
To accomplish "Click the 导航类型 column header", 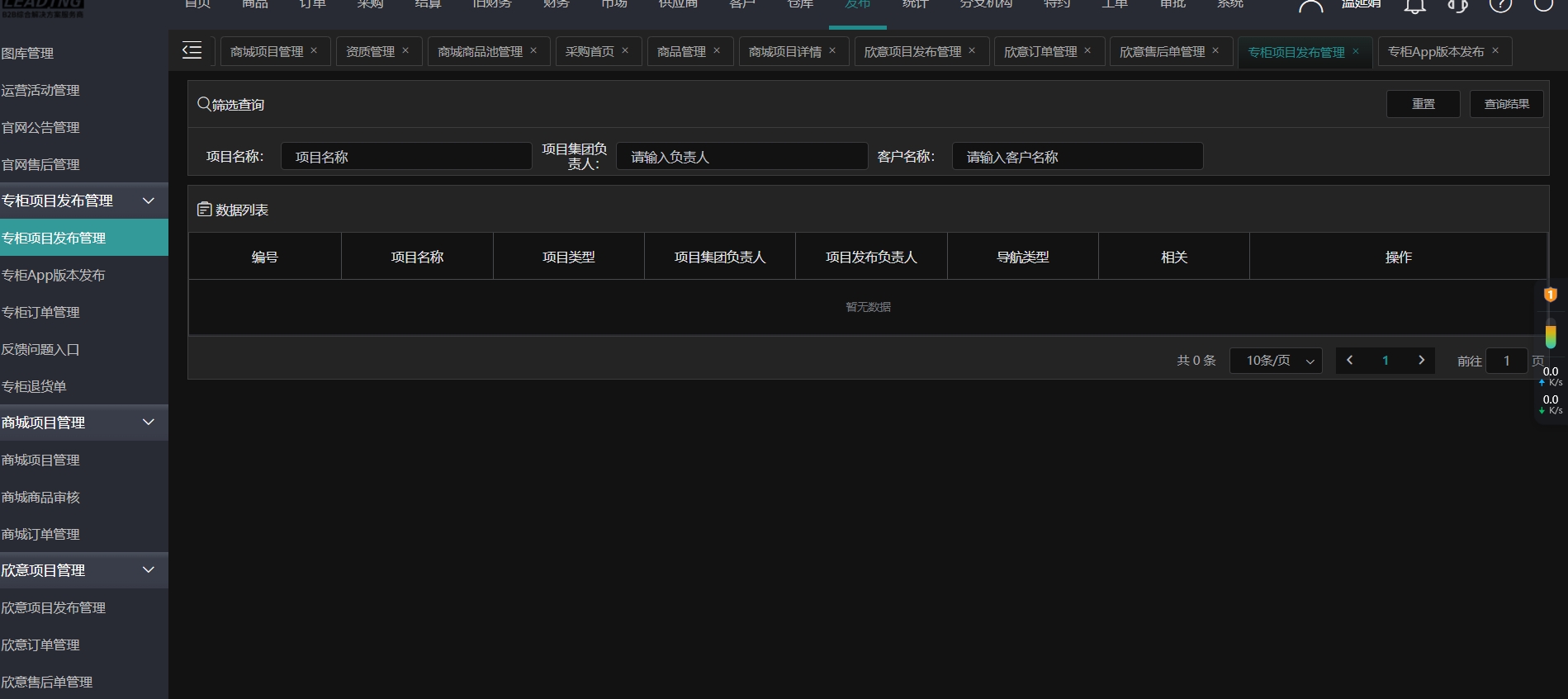I will click(1023, 257).
